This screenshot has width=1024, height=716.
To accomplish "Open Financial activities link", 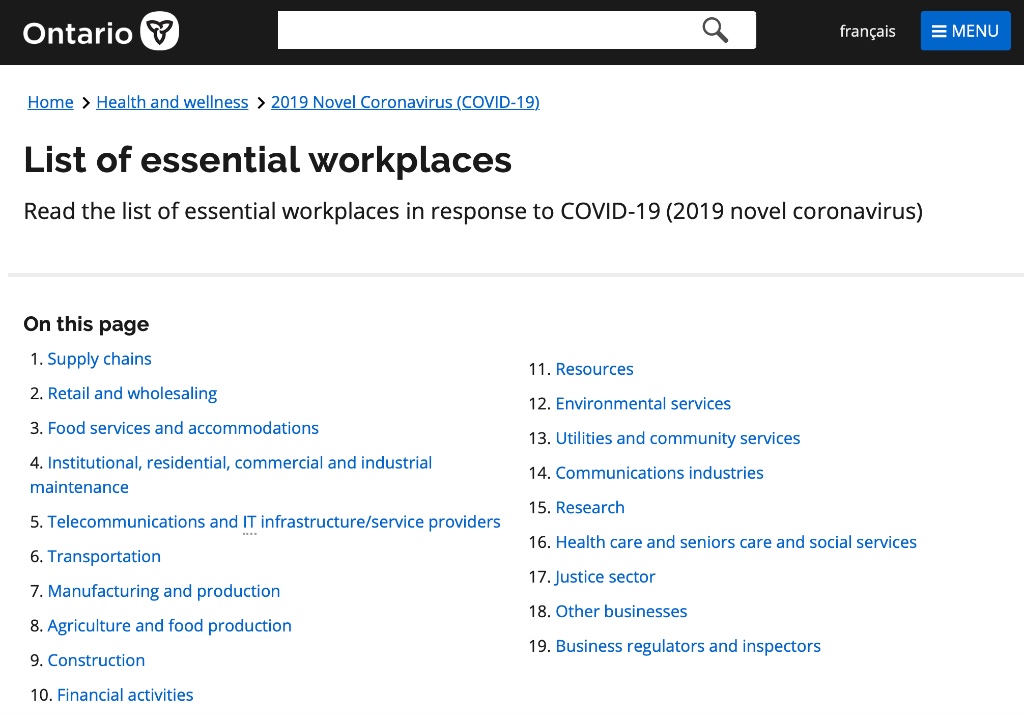I will [125, 695].
